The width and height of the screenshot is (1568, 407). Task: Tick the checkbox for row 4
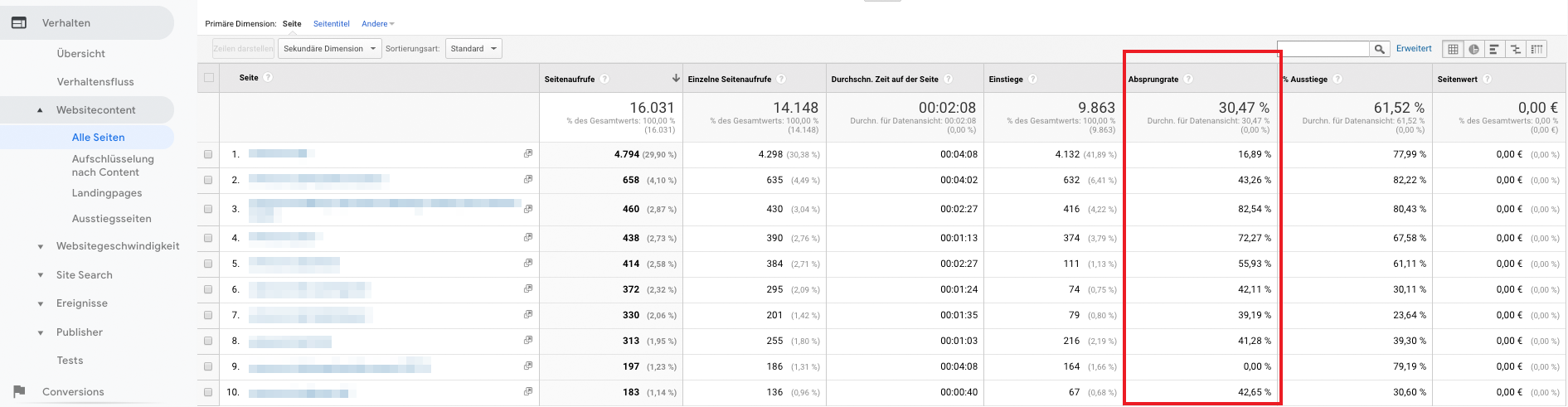pyautogui.click(x=208, y=238)
